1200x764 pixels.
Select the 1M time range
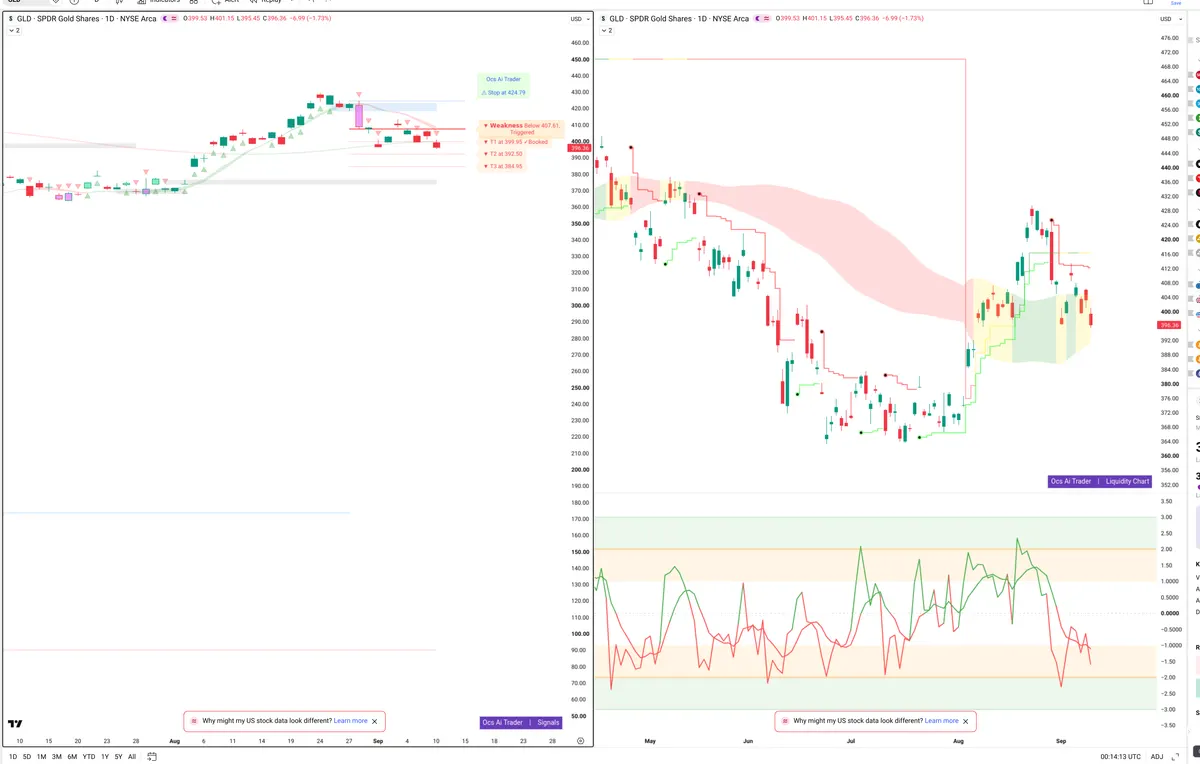point(41,756)
